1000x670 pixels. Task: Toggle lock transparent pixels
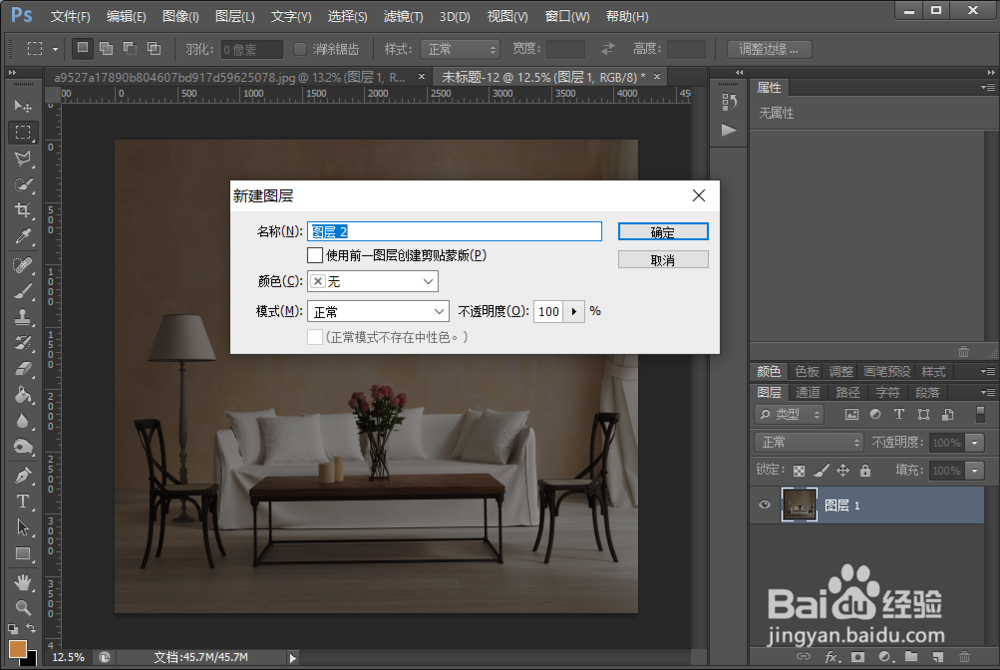click(798, 471)
